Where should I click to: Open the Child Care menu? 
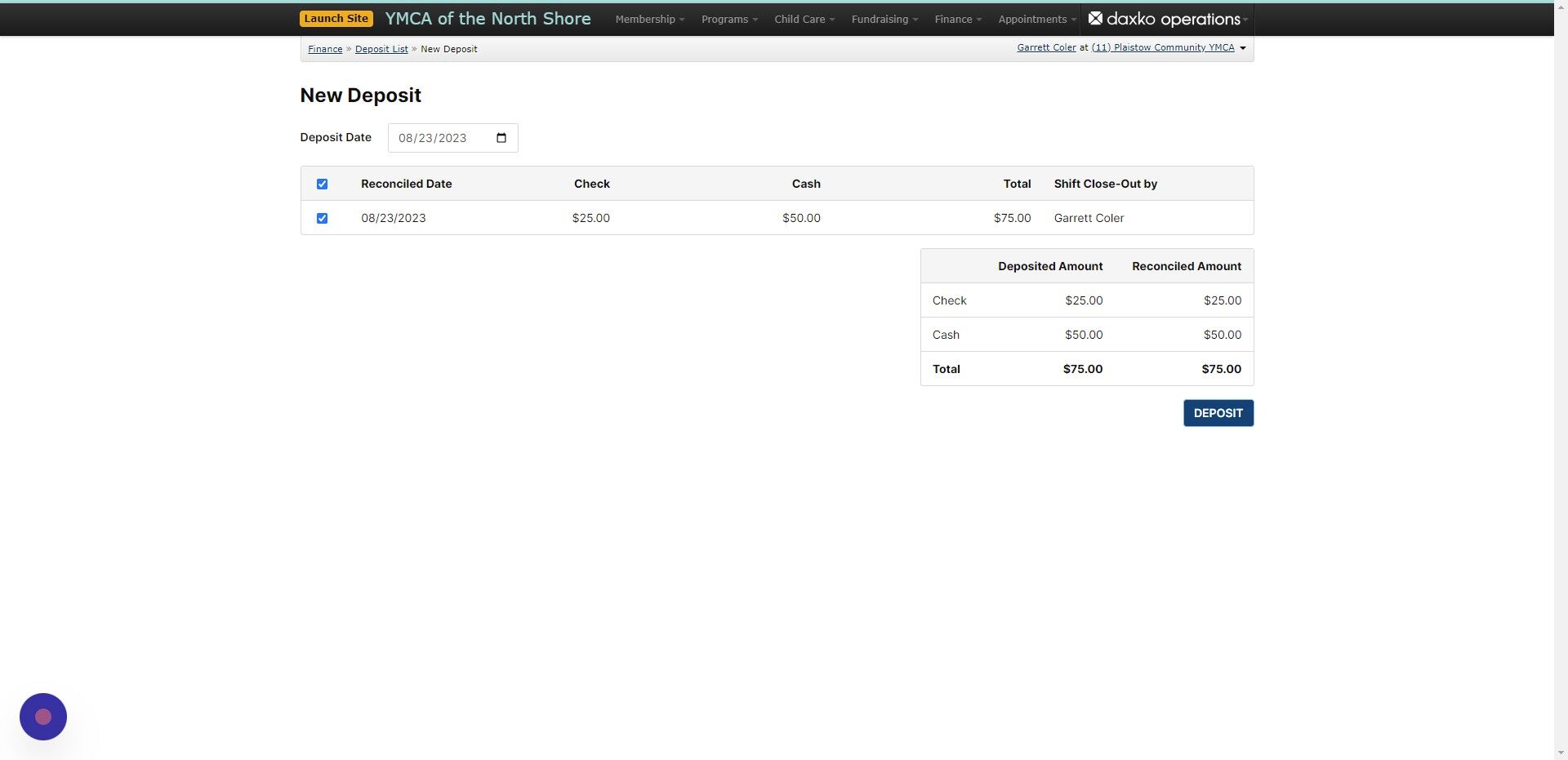point(804,19)
